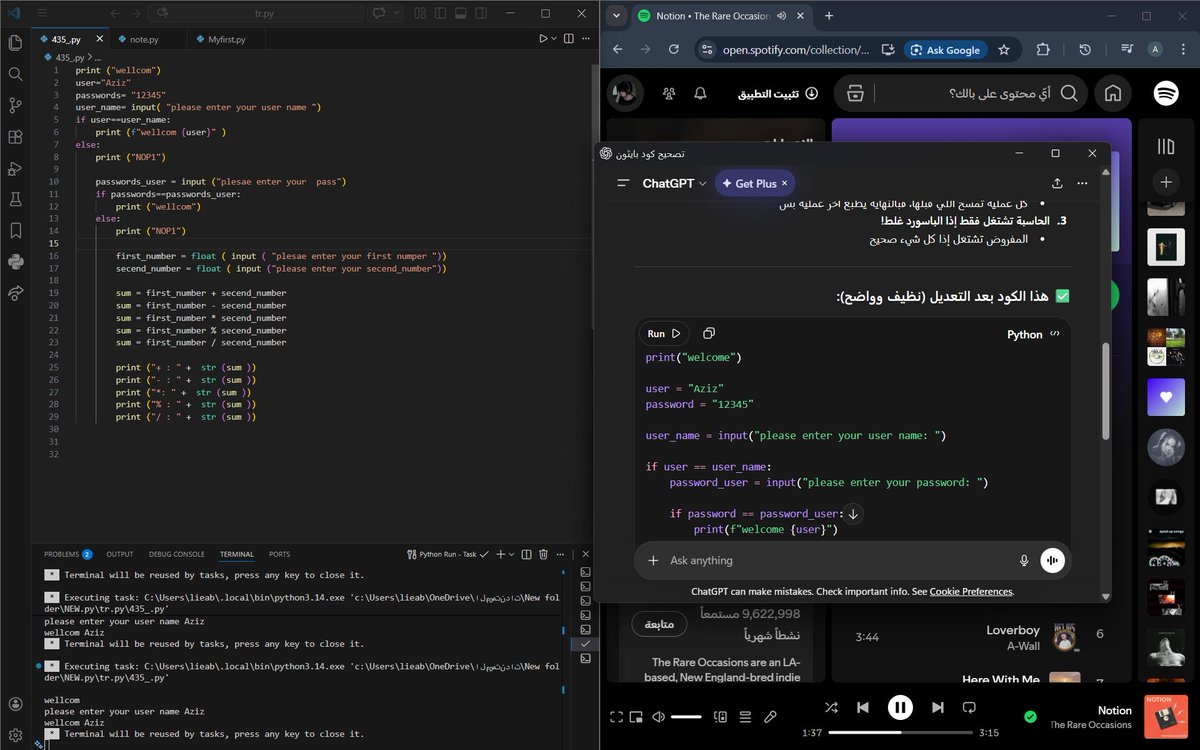
Task: Open the Python extension icon in the activity bar
Action: pyautogui.click(x=15, y=262)
